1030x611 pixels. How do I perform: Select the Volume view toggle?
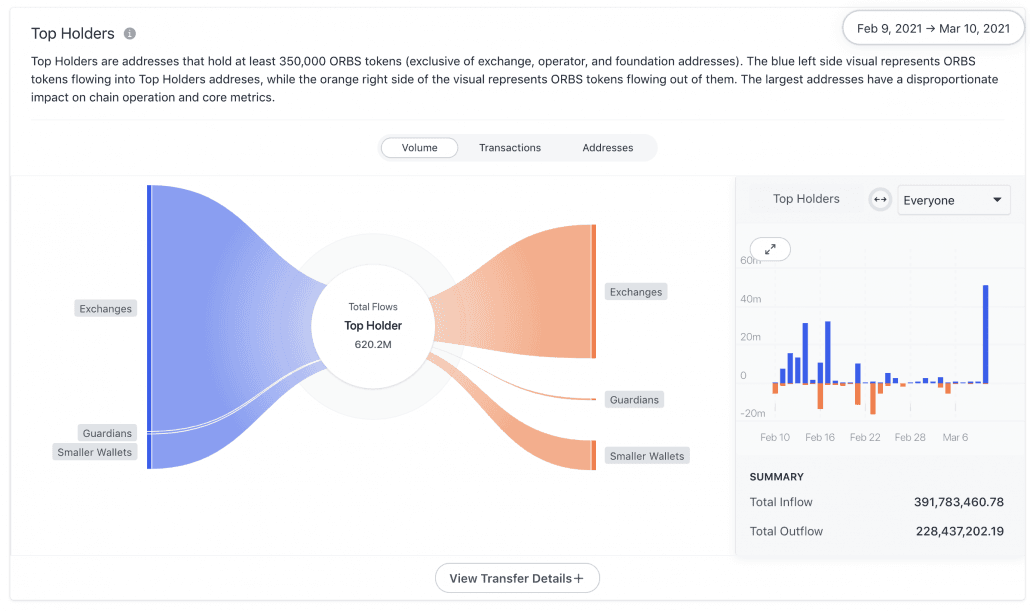point(419,148)
